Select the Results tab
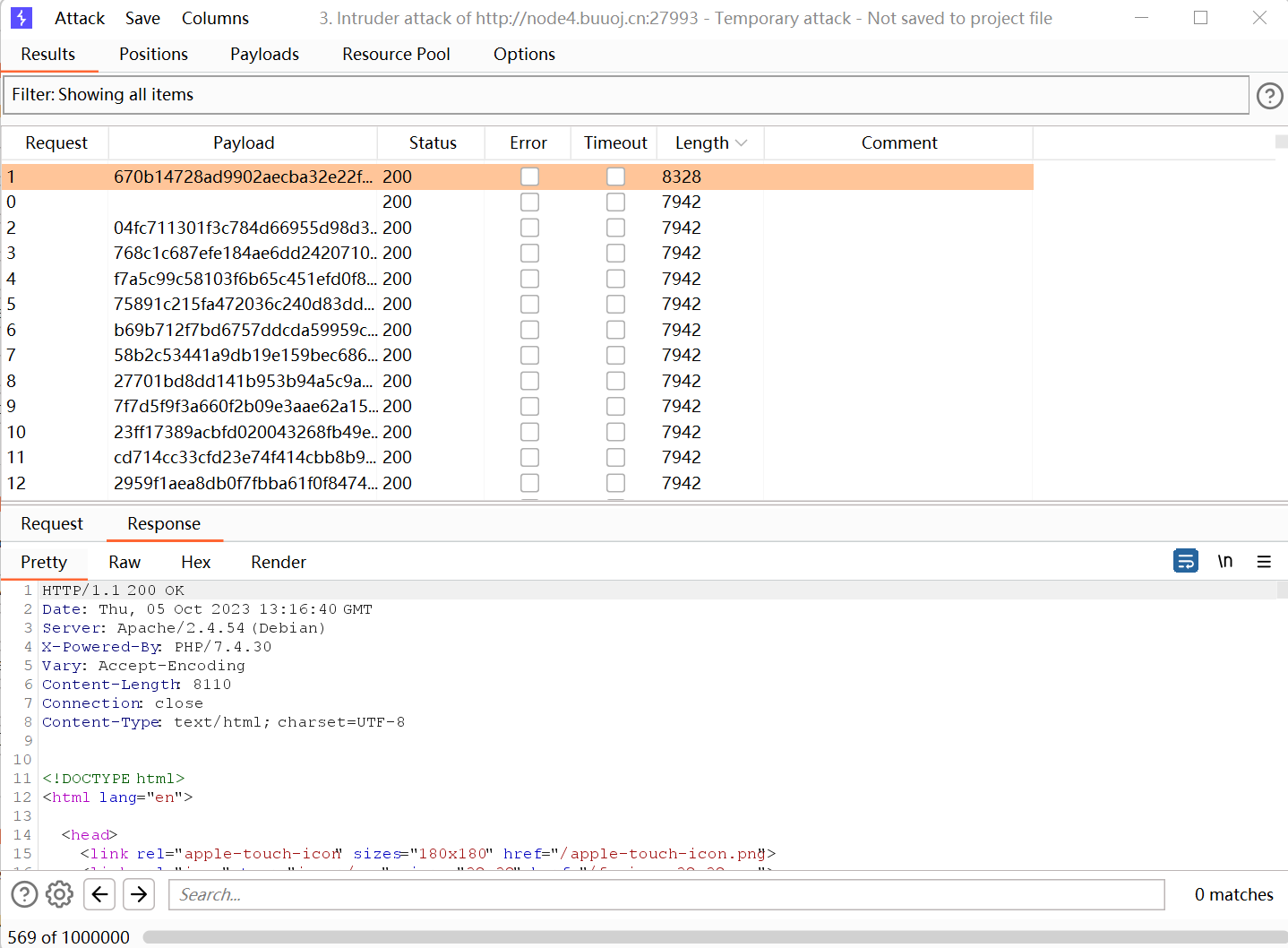This screenshot has width=1288, height=948. 48,55
